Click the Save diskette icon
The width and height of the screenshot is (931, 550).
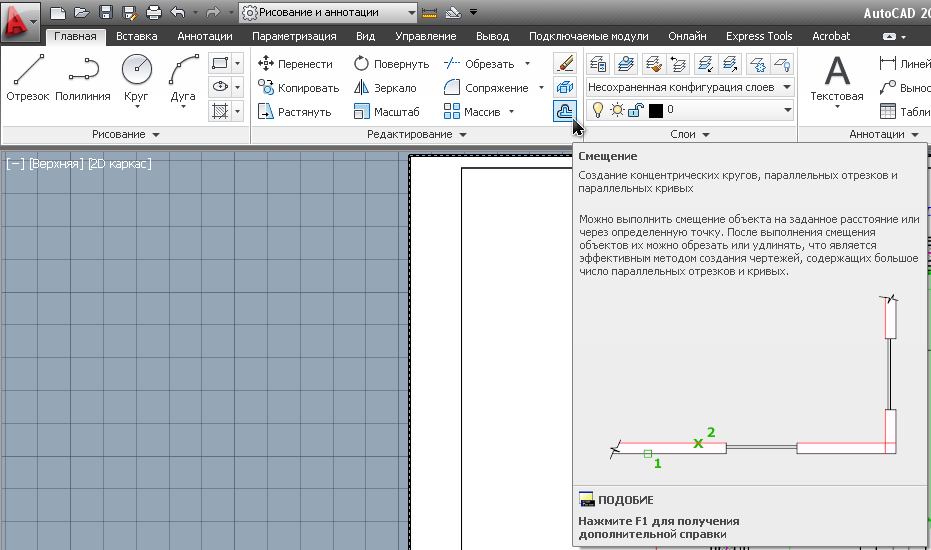pyautogui.click(x=106, y=12)
